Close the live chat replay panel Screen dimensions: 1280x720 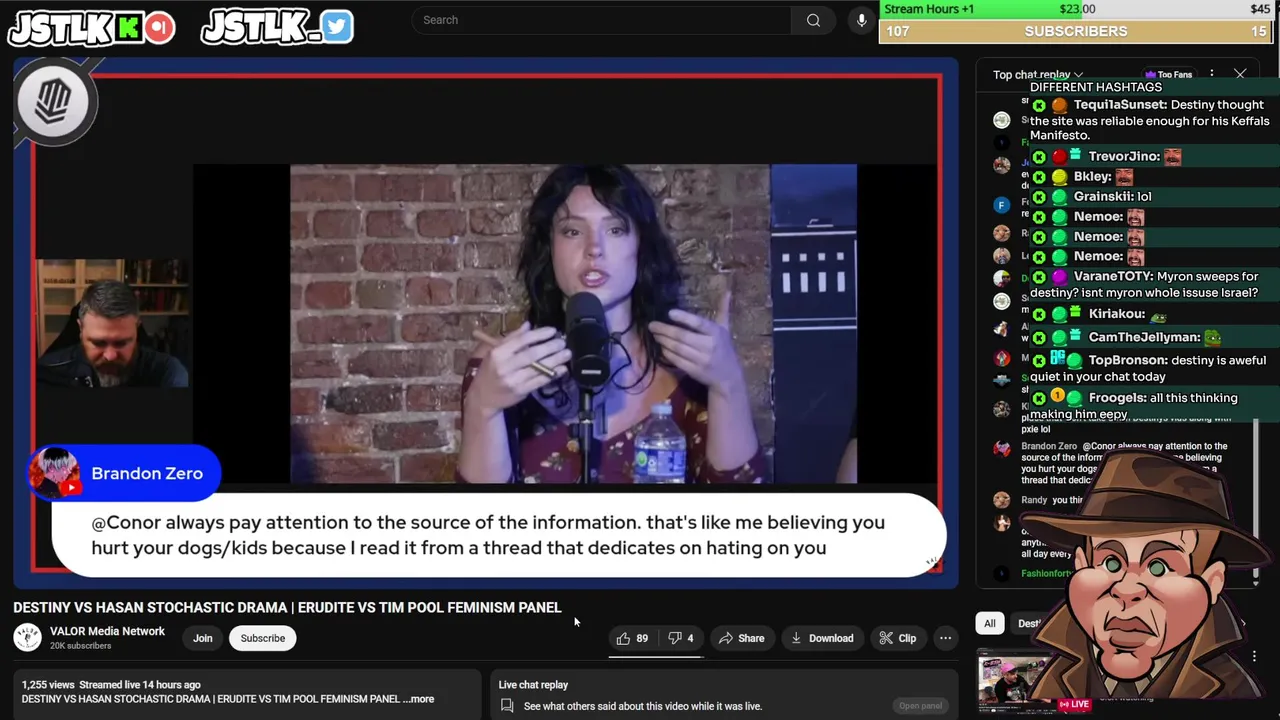[1240, 74]
